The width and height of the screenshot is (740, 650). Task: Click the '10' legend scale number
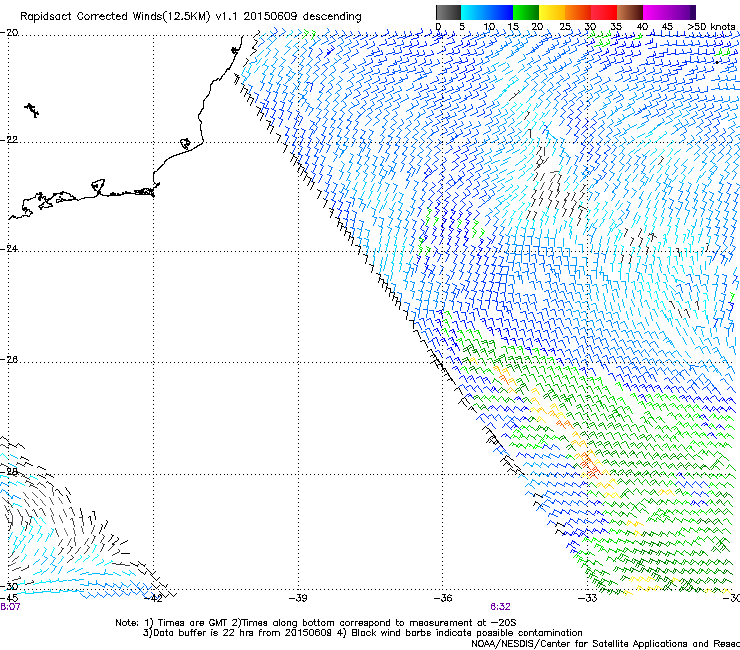488,27
